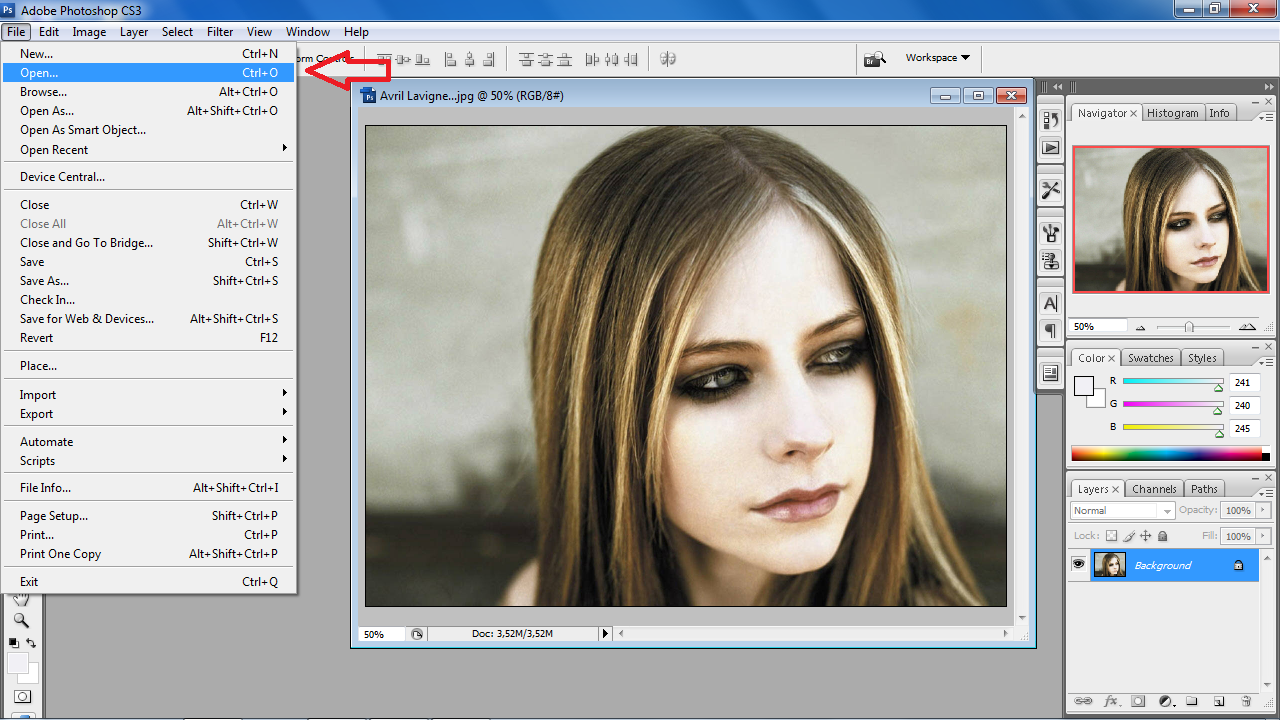
Task: Open the Clone Source stamp icon
Action: (1051, 261)
